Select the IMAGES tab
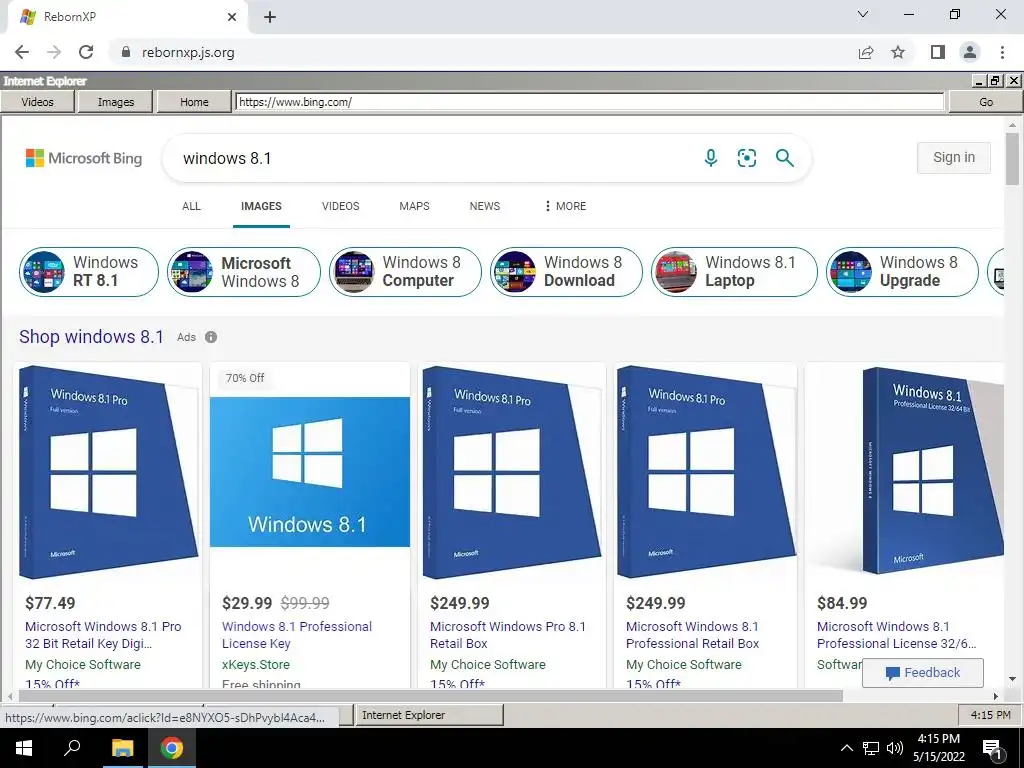The height and width of the screenshot is (768, 1024). pos(261,206)
